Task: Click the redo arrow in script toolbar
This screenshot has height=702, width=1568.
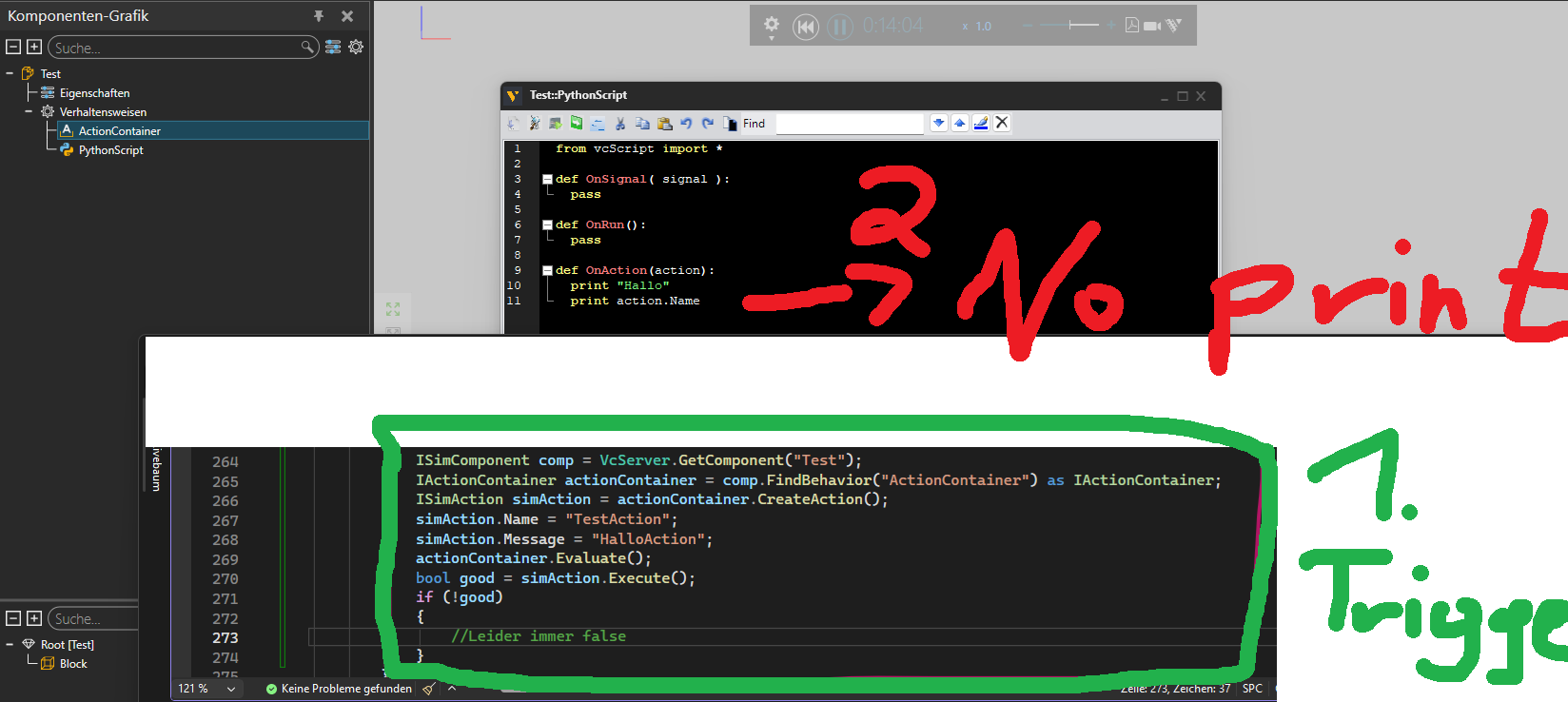Action: (708, 124)
